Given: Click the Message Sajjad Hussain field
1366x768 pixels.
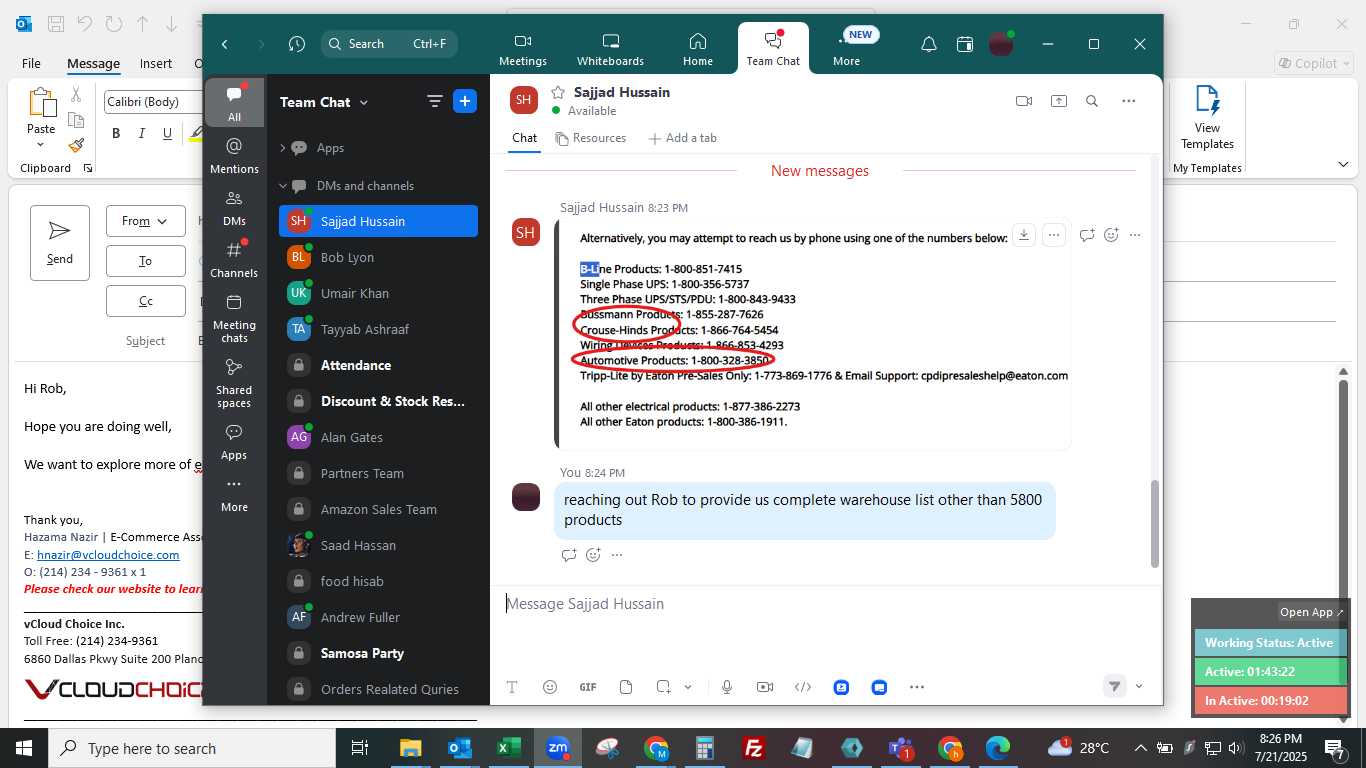Looking at the screenshot, I should pos(825,604).
